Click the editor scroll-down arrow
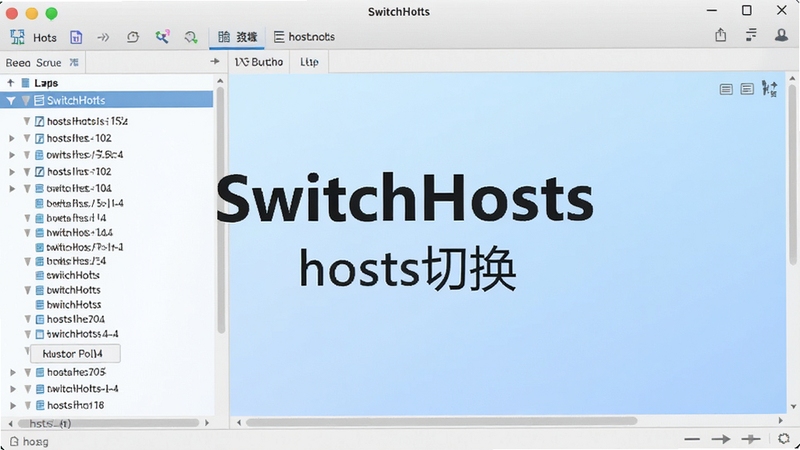Image resolution: width=800 pixels, height=450 pixels. [x=793, y=407]
